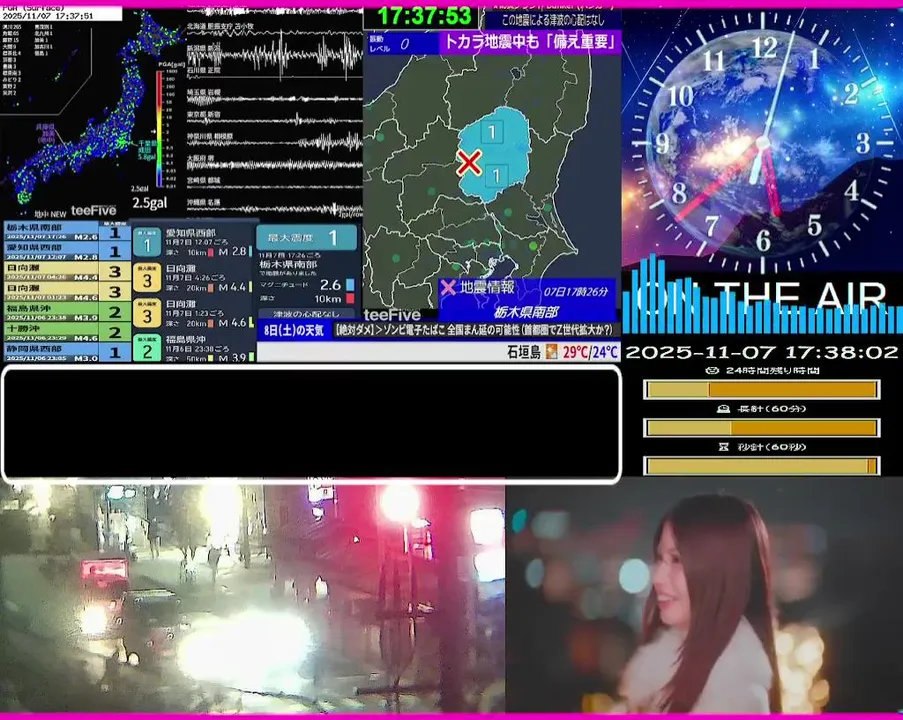Viewport: 903px width, 720px height.
Task: Click the upper intensity 1 marker on Tochigi map
Action: pyautogui.click(x=492, y=132)
